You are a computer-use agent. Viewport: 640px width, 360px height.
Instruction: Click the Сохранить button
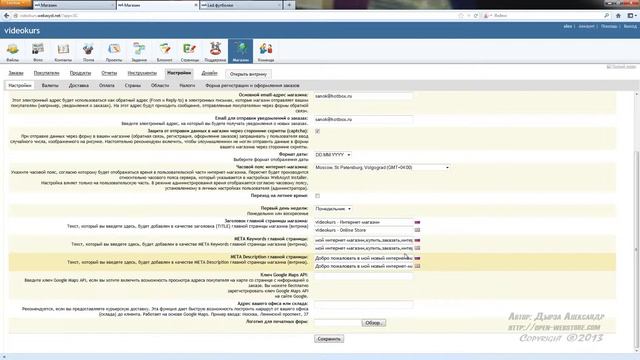pyautogui.click(x=329, y=339)
